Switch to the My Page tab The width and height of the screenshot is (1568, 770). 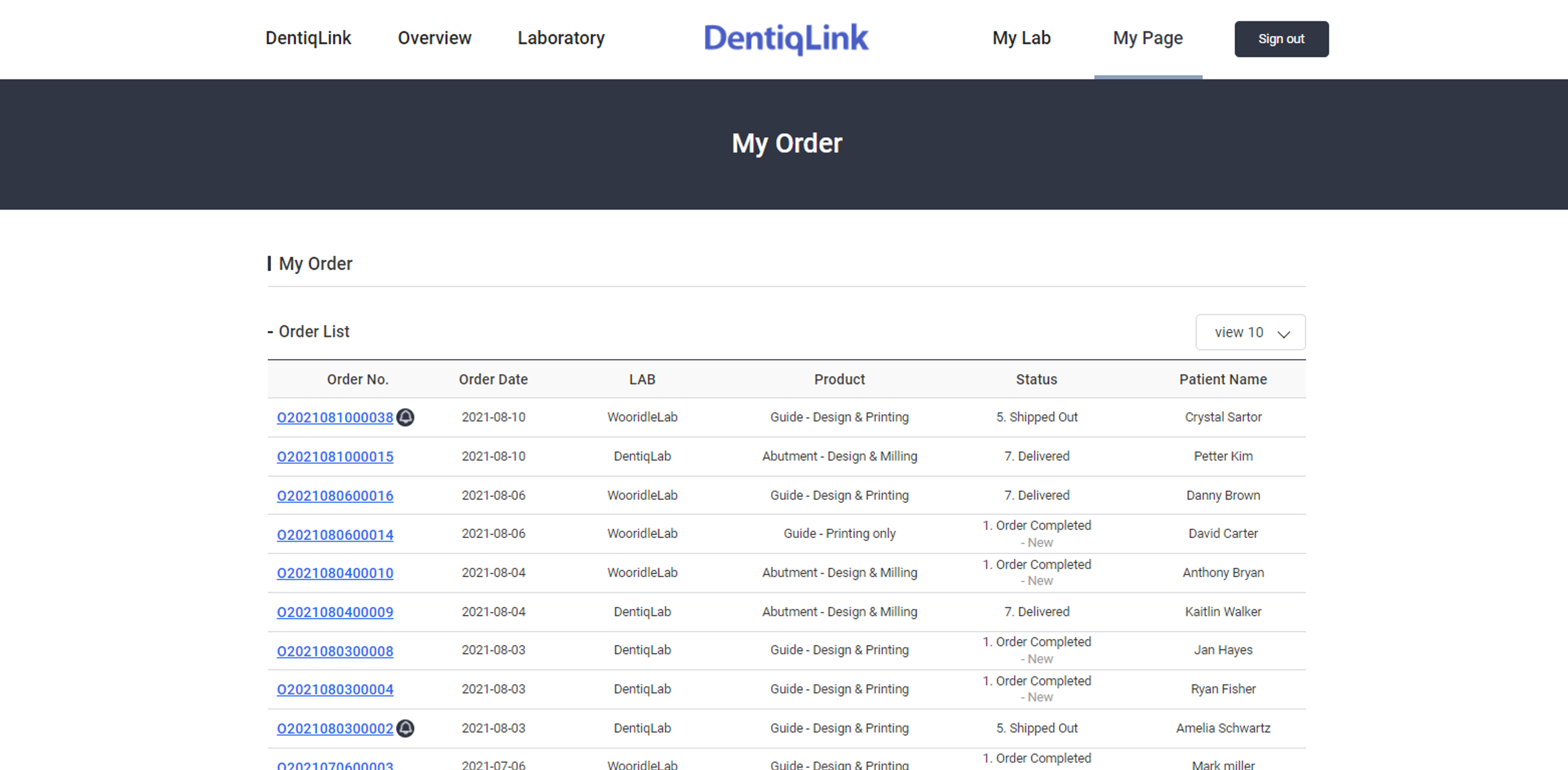pyautogui.click(x=1147, y=38)
